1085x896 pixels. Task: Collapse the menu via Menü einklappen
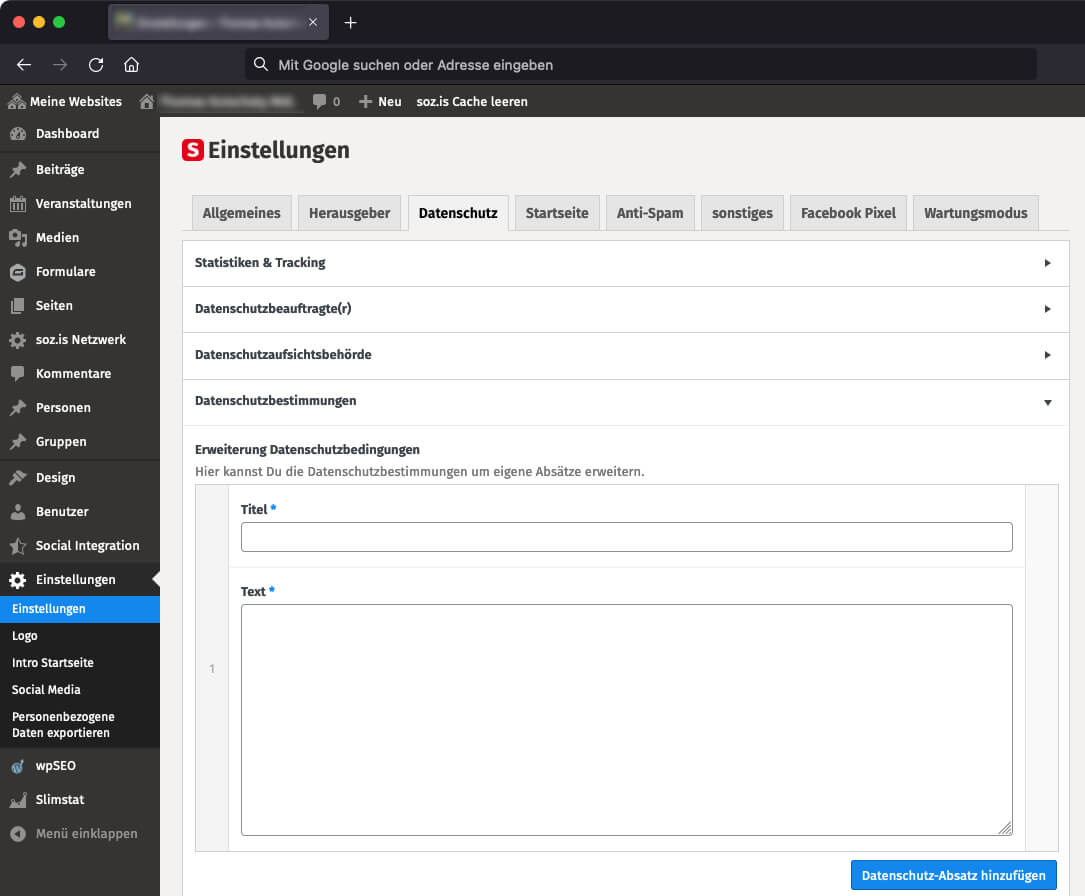86,834
